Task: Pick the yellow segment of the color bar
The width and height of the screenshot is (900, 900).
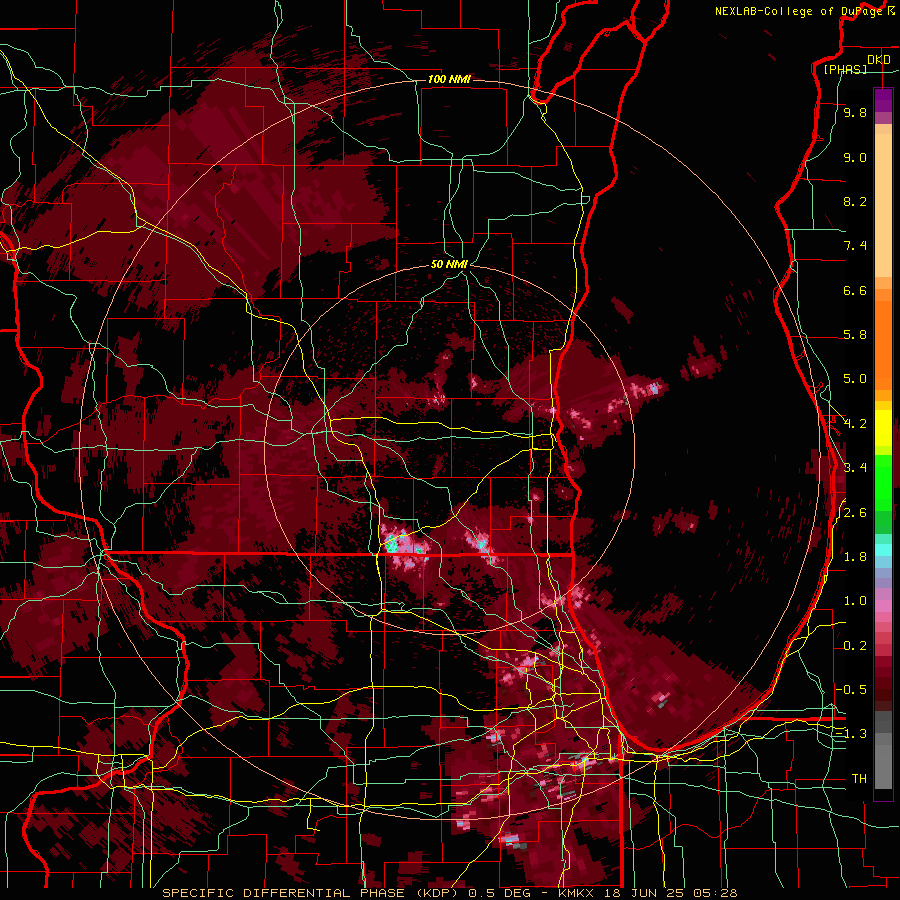Action: [x=883, y=428]
